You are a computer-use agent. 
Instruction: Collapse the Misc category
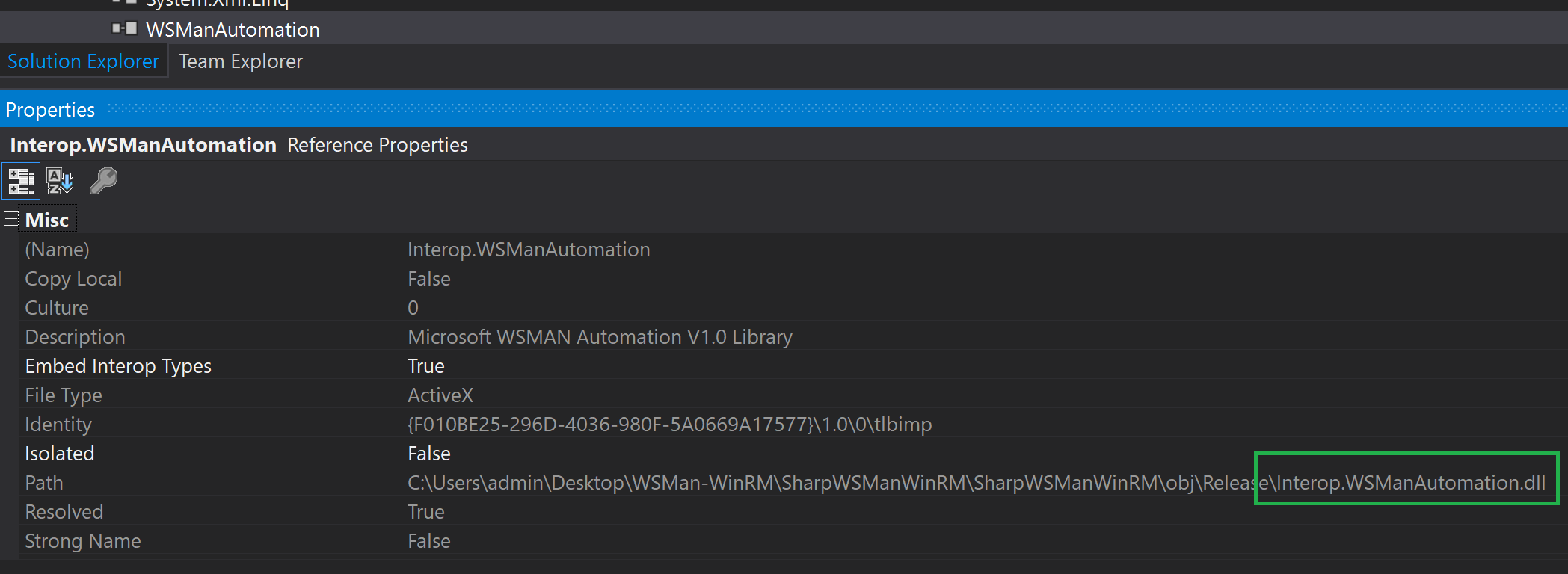pos(11,219)
